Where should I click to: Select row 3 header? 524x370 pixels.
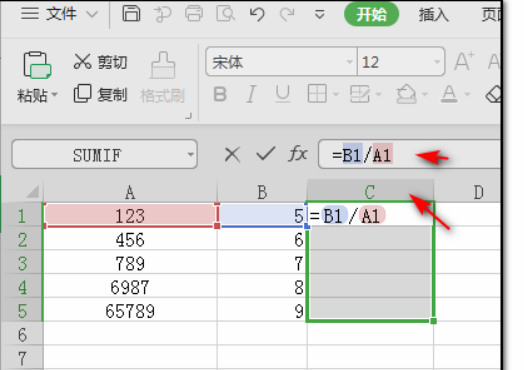click(22, 263)
